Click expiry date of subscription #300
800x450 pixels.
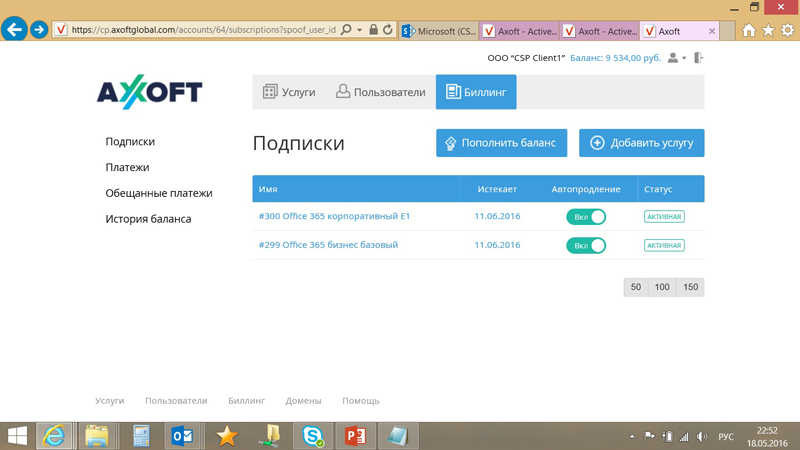click(497, 216)
